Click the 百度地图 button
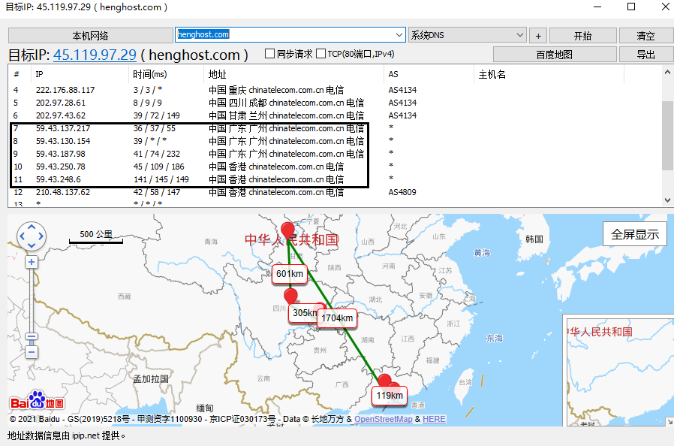Viewport: 674px width, 448px height. (x=555, y=55)
